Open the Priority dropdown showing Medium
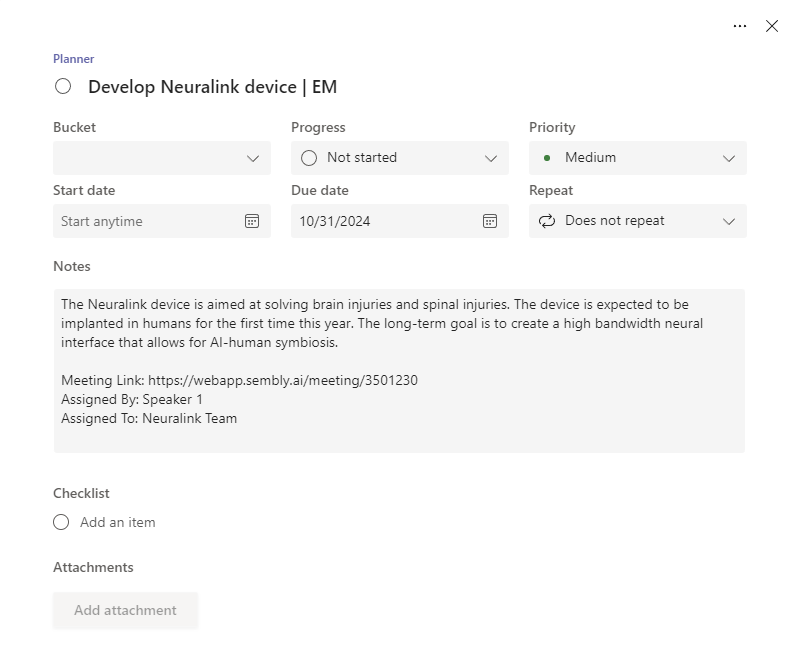The width and height of the screenshot is (799, 659). tap(637, 158)
